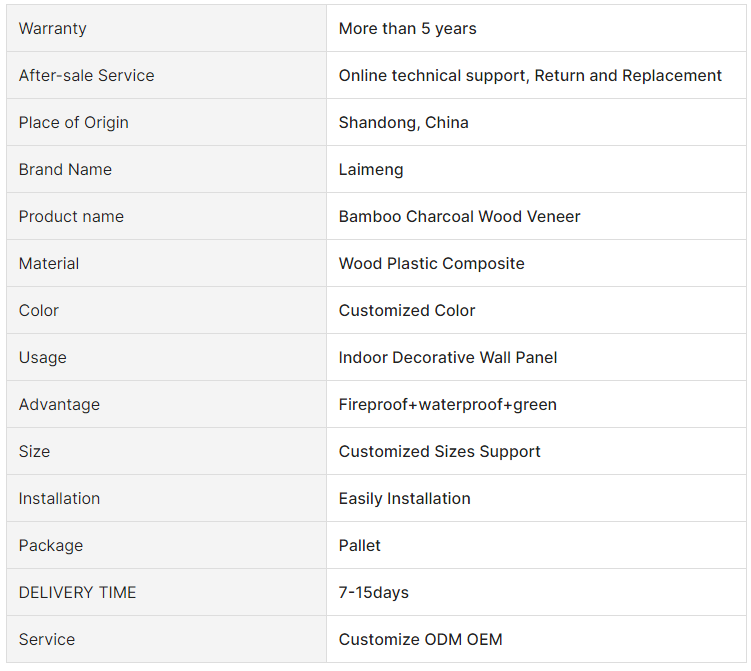Select the 'Wood Plastic Composite' material value

pyautogui.click(x=431, y=264)
